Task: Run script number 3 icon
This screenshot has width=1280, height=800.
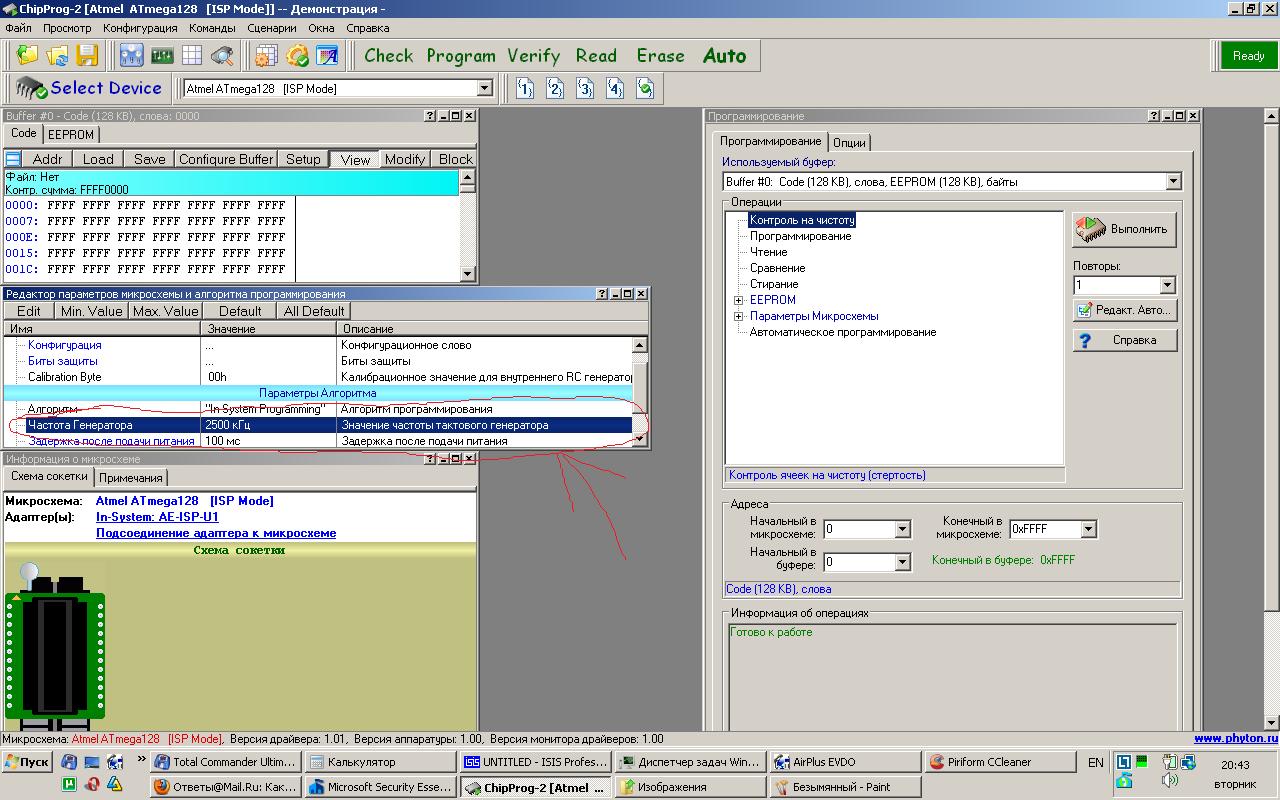Action: coord(585,89)
